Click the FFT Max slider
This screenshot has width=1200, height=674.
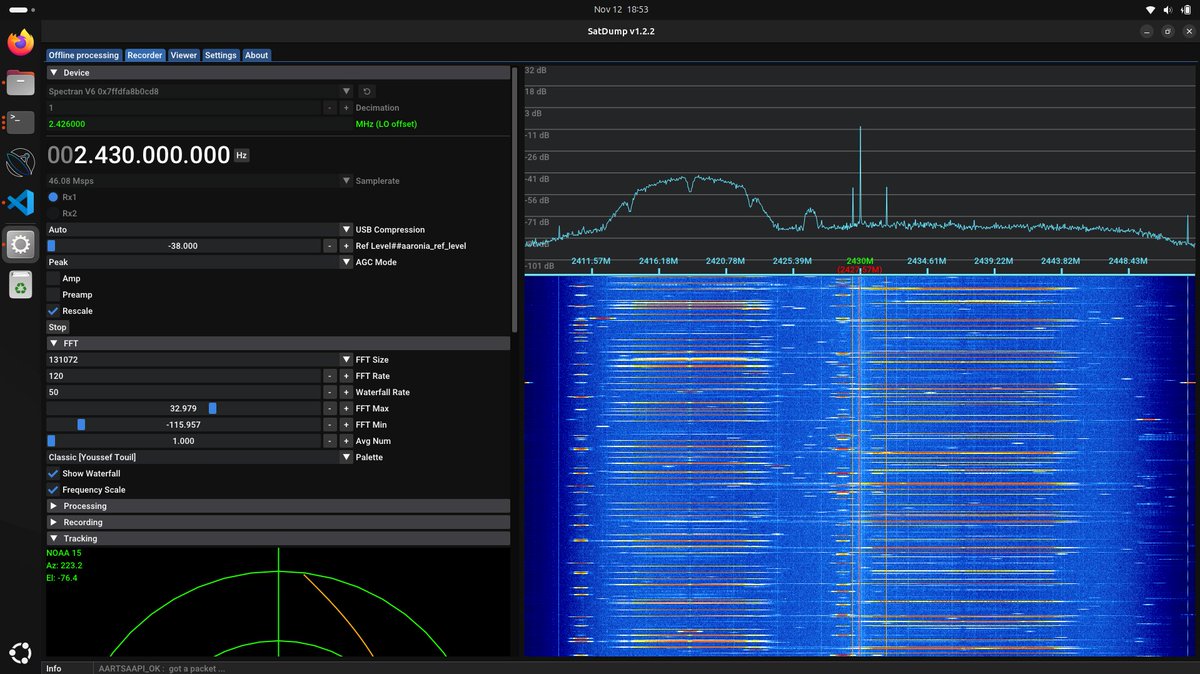click(183, 408)
